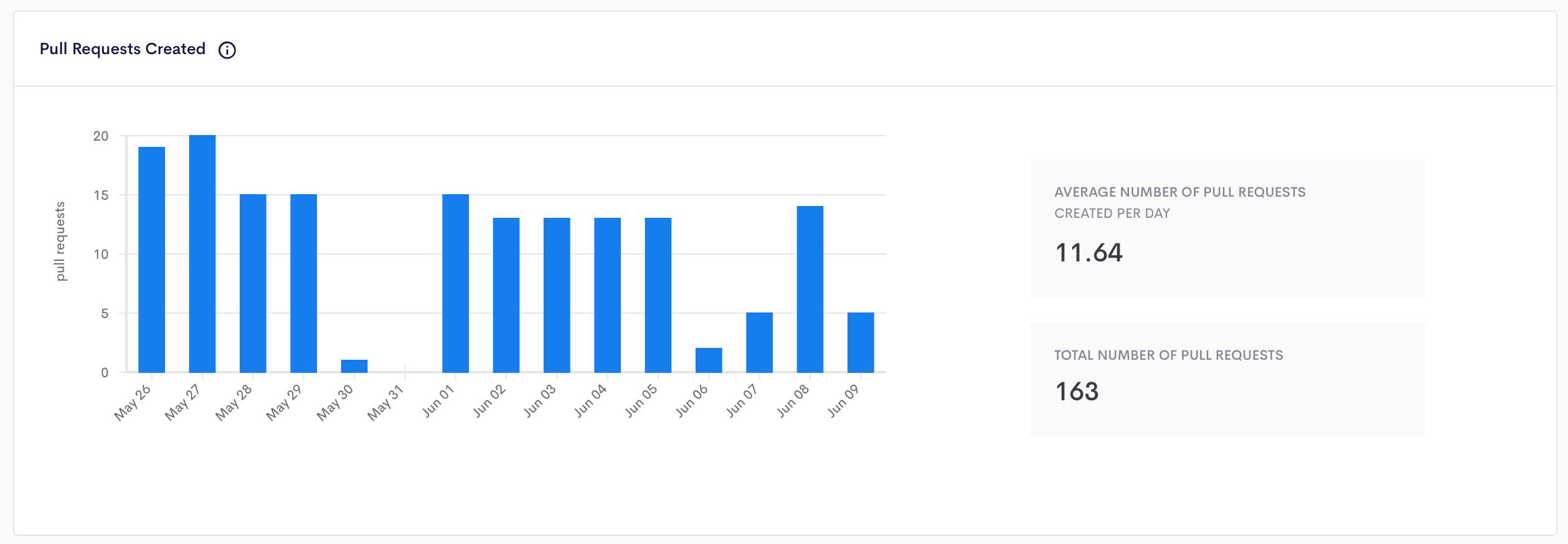Click the May 29 bar

tap(303, 283)
